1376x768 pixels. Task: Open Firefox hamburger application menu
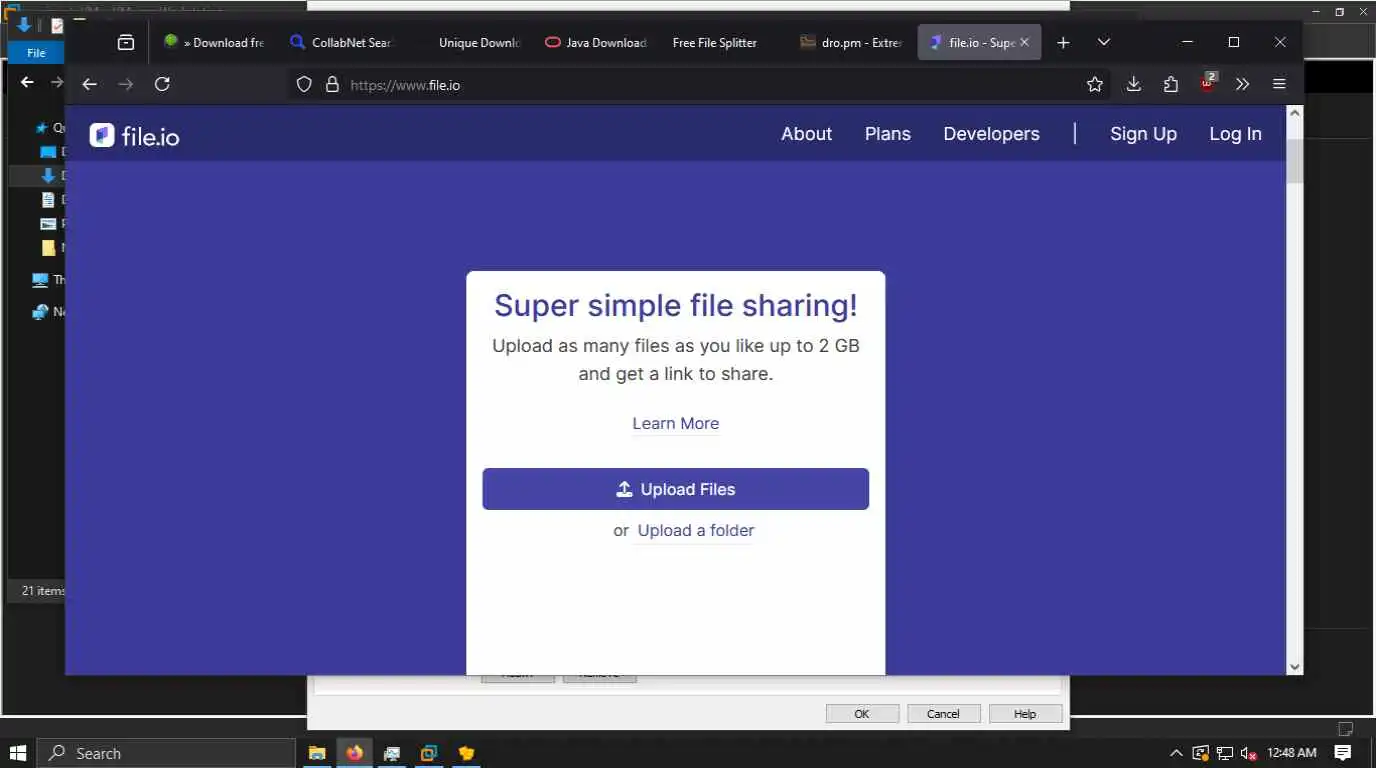1279,85
